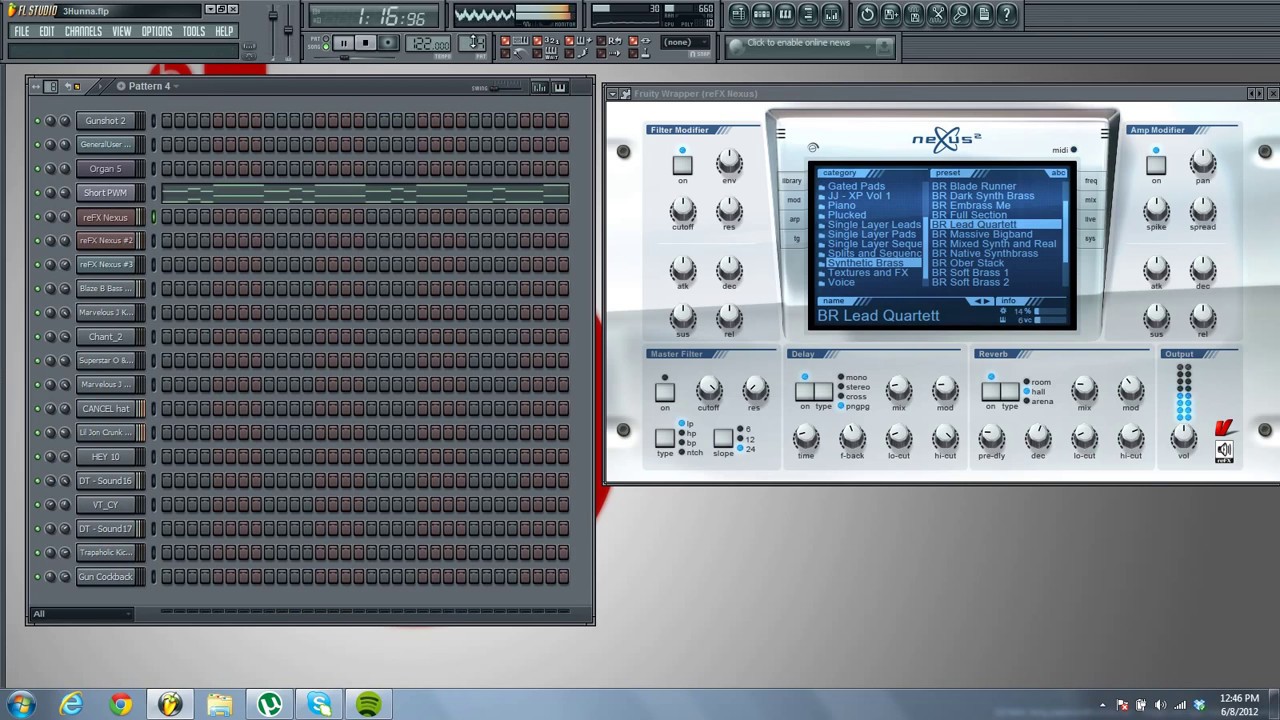Mute the Gunshot 2 channel
Image resolution: width=1280 pixels, height=720 pixels.
coord(37,121)
